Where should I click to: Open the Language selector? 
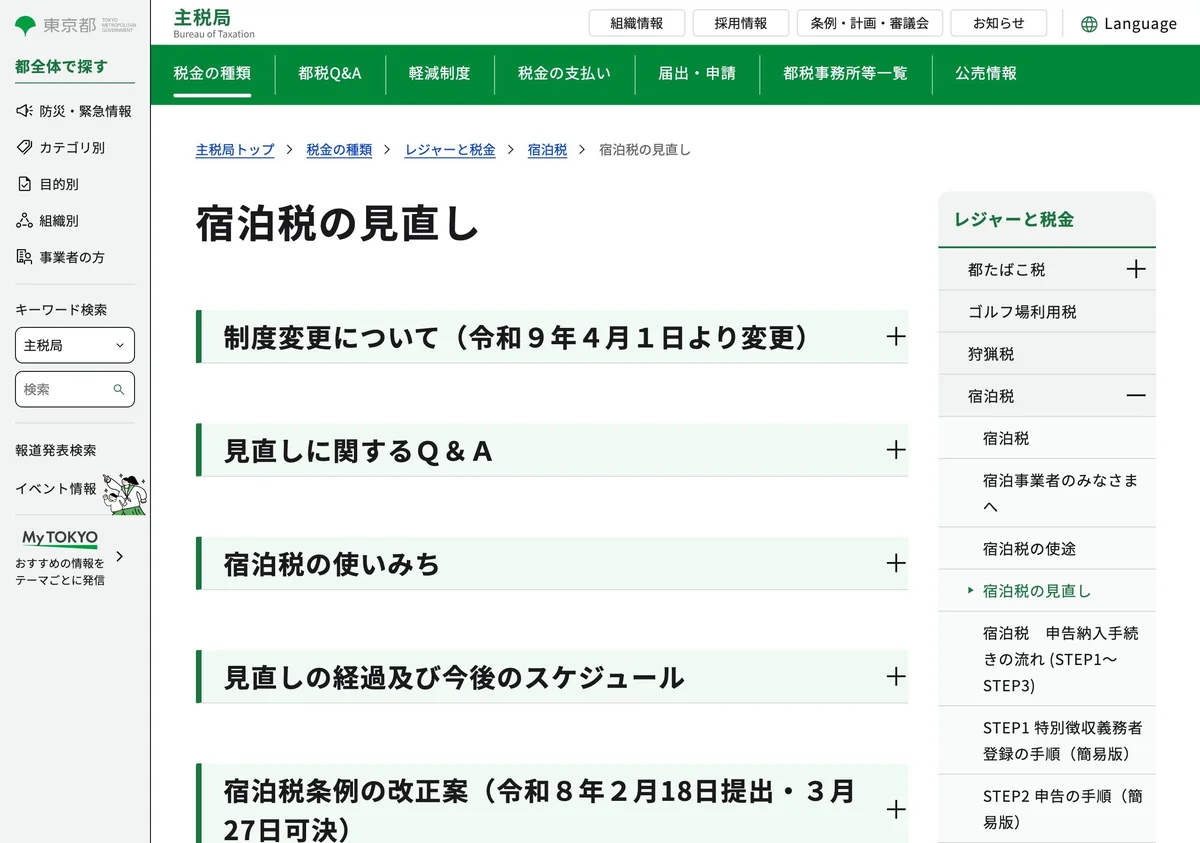(1129, 24)
